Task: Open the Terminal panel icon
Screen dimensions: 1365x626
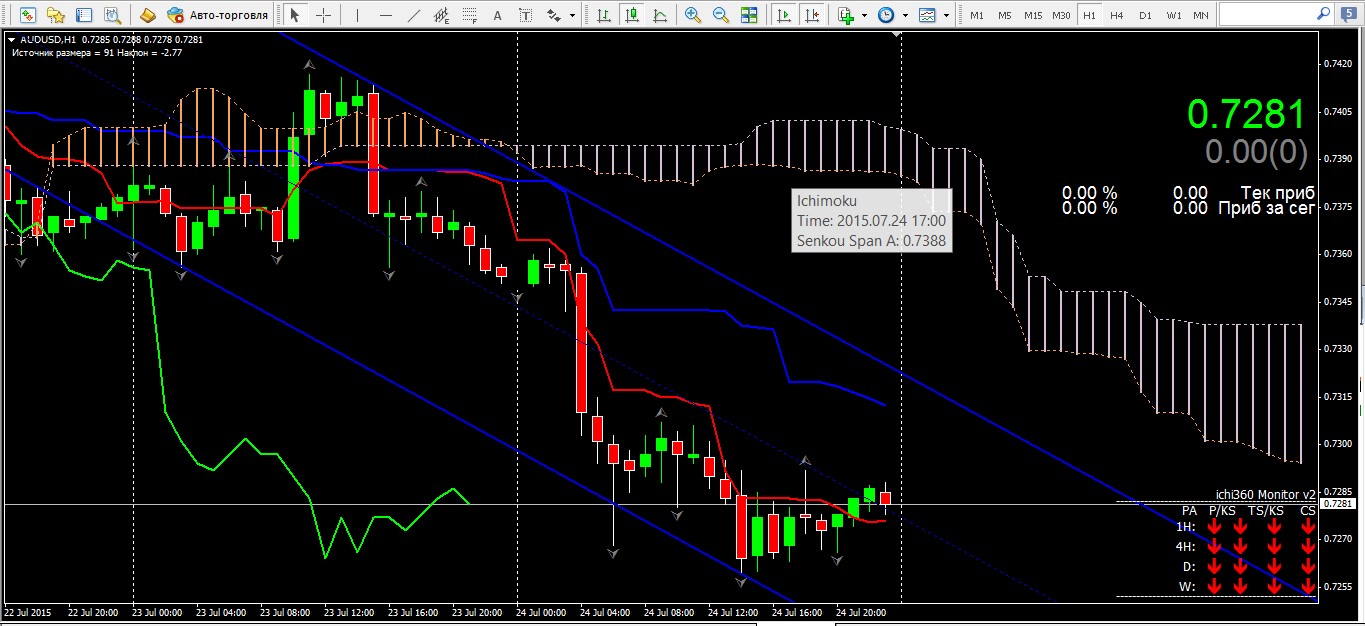Action: click(84, 15)
